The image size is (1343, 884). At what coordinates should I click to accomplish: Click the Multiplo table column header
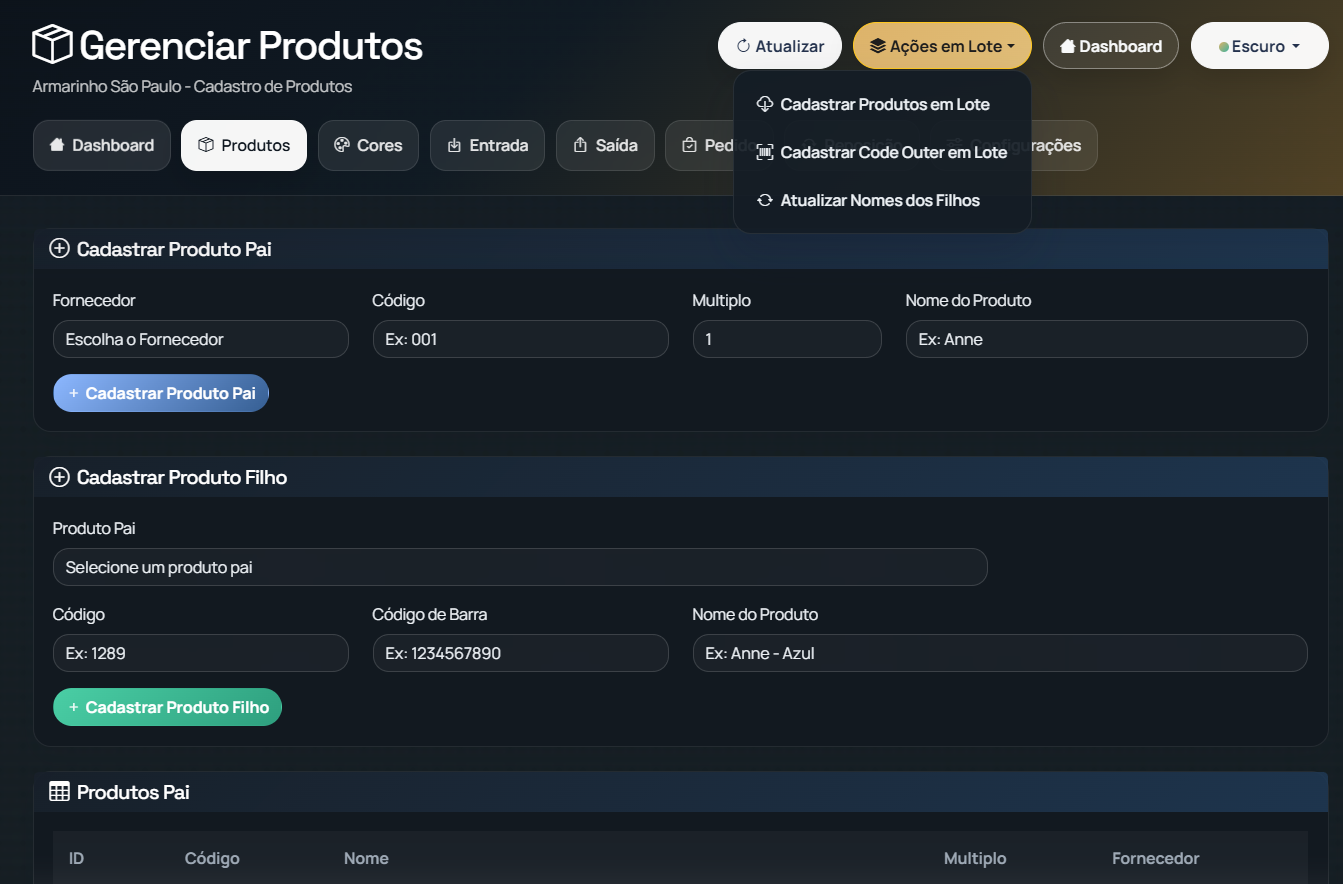tap(975, 858)
